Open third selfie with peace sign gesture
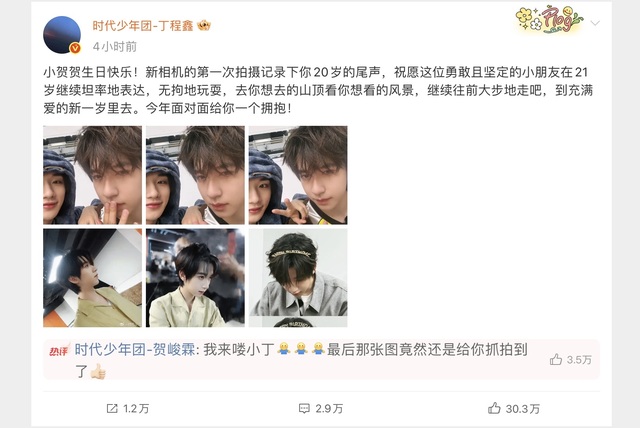This screenshot has width=640, height=428. [x=298, y=175]
